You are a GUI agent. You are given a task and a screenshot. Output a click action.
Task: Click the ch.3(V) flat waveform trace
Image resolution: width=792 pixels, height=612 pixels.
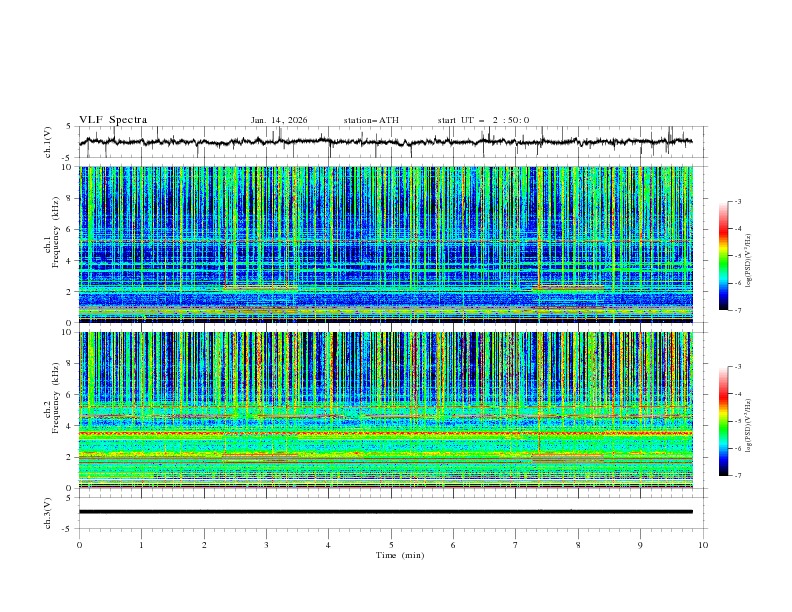[x=390, y=511]
